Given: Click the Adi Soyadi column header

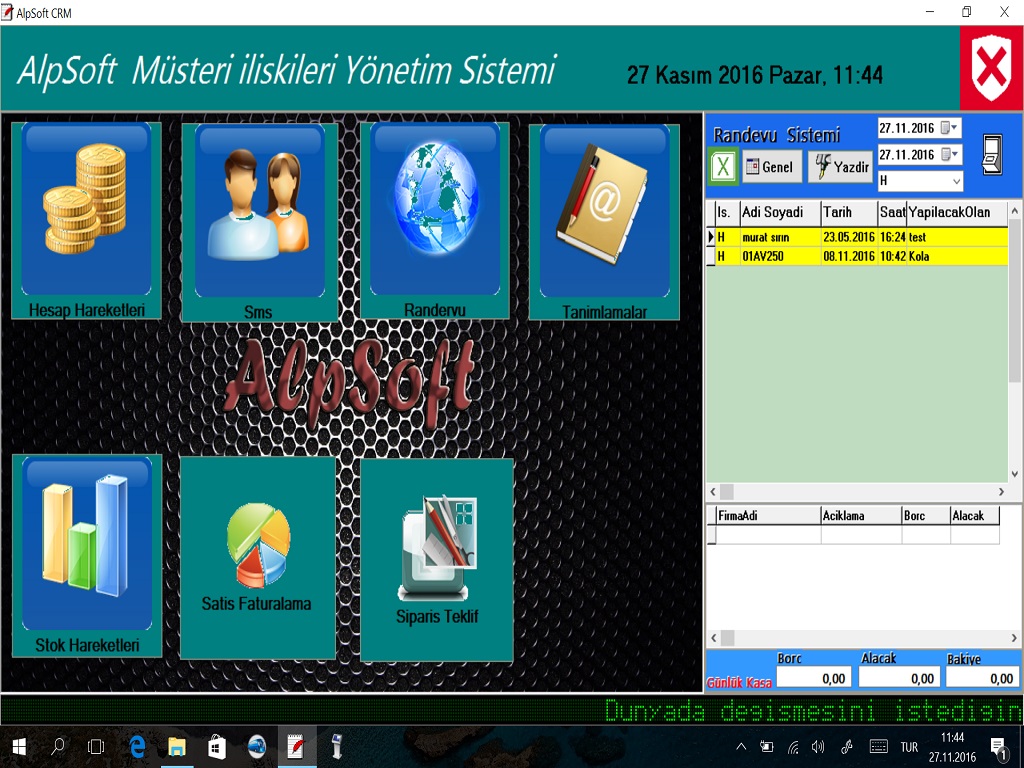Looking at the screenshot, I should pyautogui.click(x=780, y=212).
